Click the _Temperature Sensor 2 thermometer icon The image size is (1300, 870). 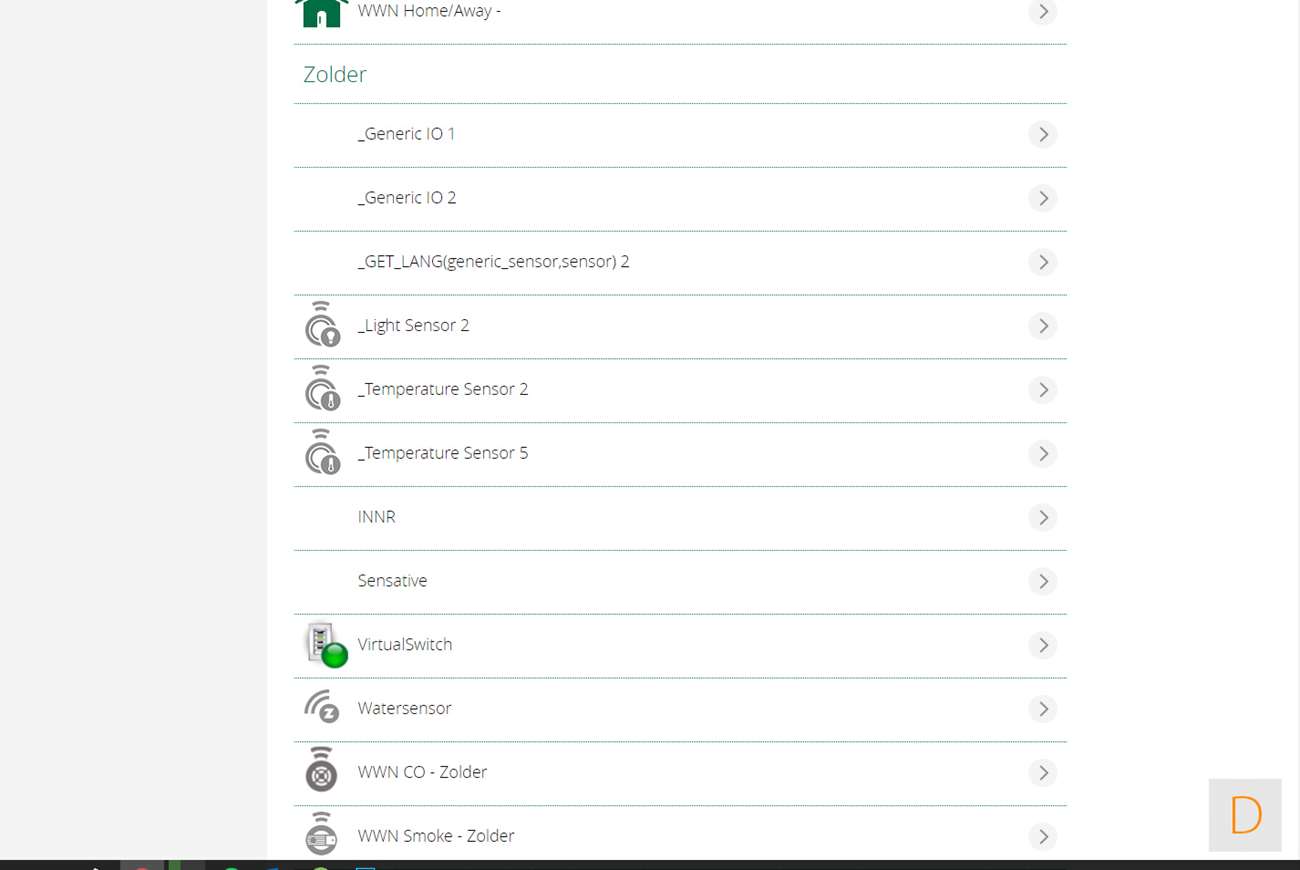322,389
